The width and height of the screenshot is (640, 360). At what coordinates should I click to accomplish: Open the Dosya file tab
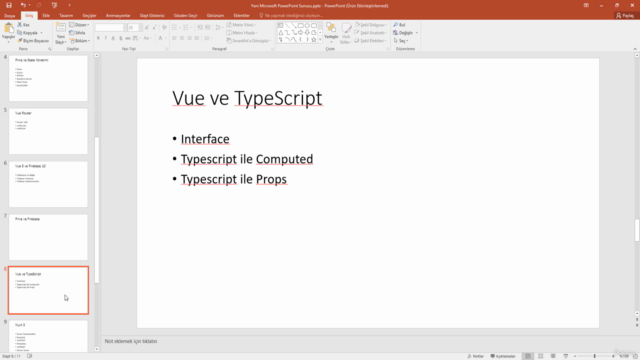pyautogui.click(x=9, y=16)
